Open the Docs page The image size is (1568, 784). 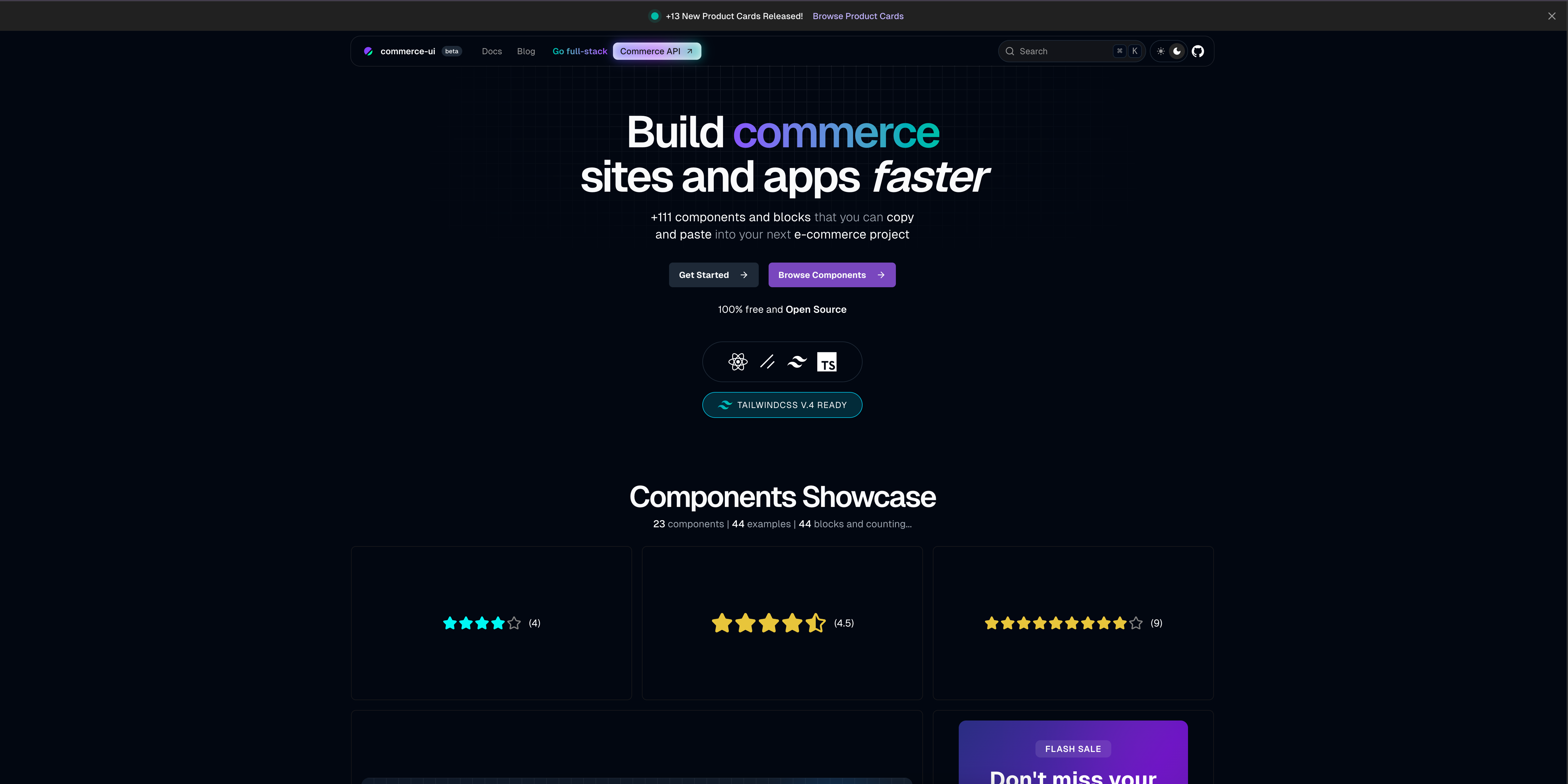point(491,51)
